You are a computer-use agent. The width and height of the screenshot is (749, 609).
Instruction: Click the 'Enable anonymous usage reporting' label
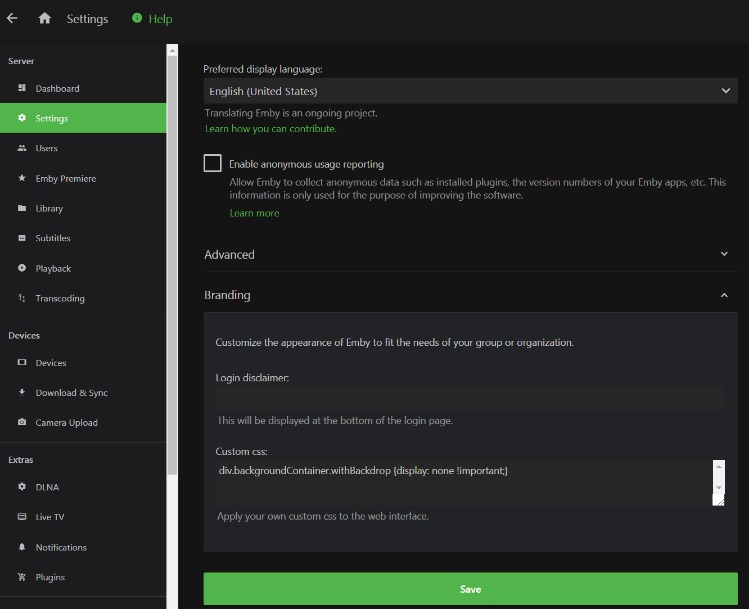306,164
